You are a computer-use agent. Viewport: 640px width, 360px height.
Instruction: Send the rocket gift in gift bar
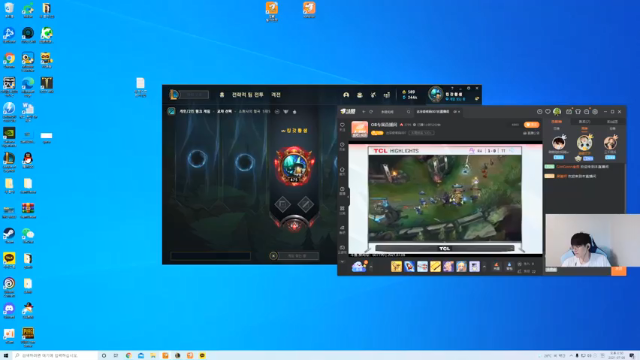tap(409, 267)
